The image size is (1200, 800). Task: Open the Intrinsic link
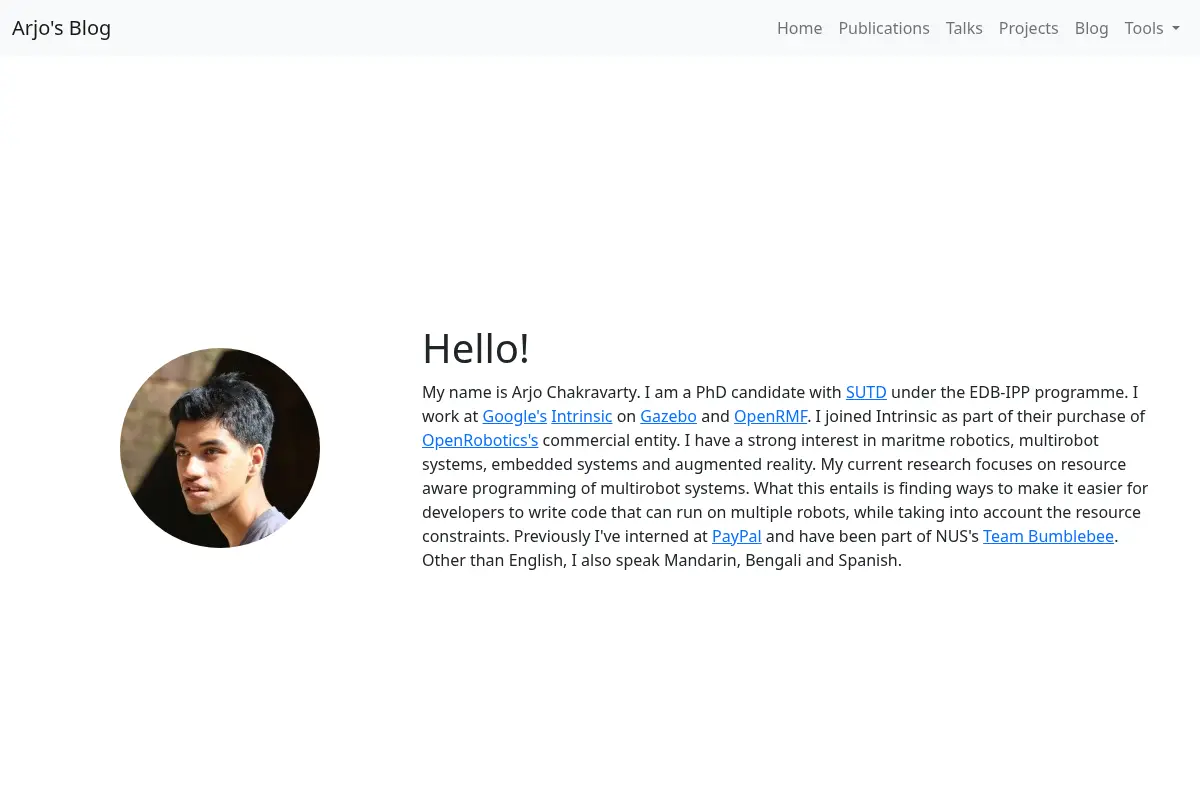click(x=581, y=416)
